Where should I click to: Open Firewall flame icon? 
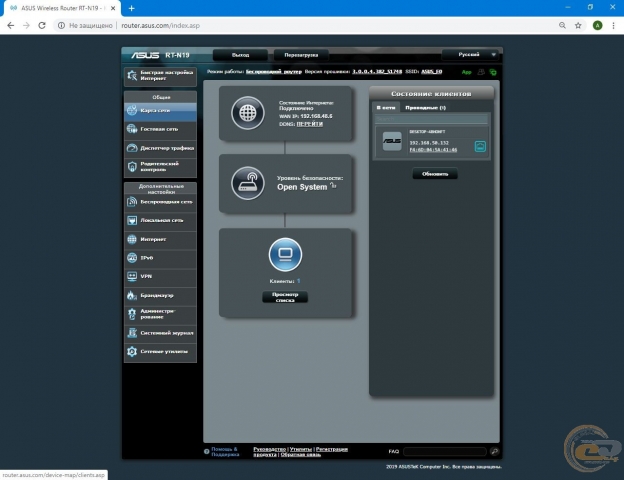(x=132, y=295)
